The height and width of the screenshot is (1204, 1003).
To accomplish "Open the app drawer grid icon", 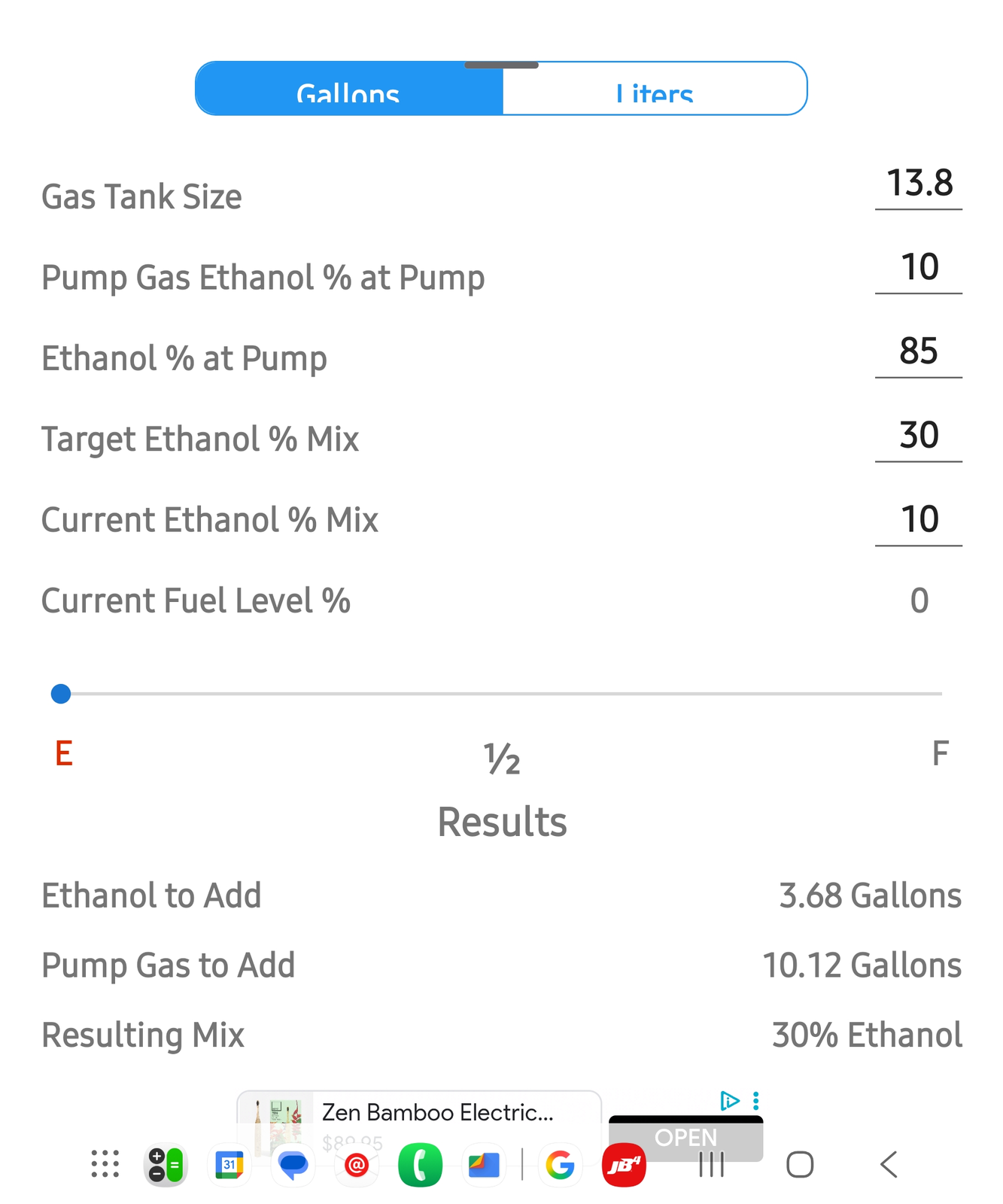I will pos(105,1164).
